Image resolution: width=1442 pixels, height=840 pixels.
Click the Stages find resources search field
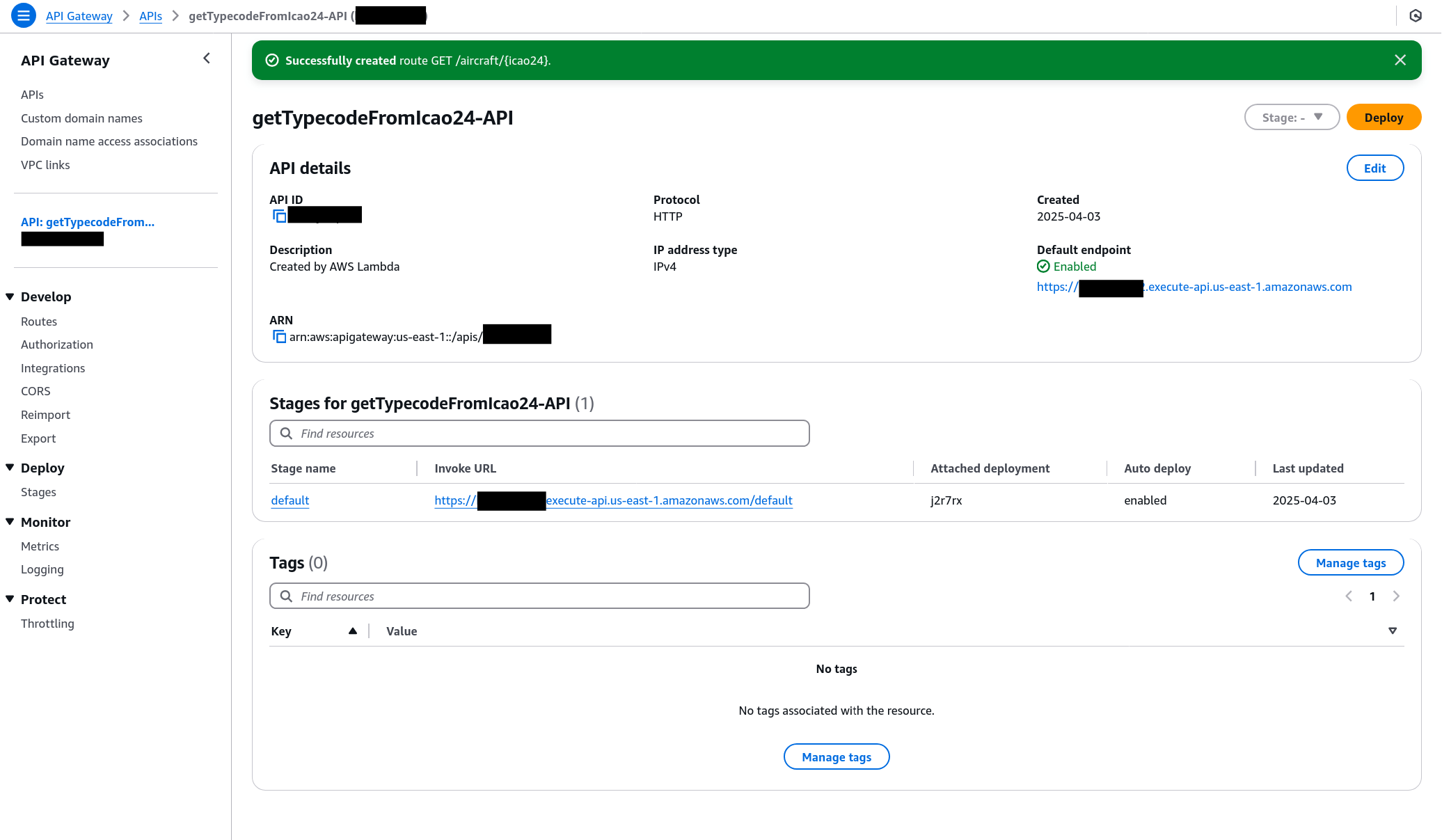pos(539,433)
